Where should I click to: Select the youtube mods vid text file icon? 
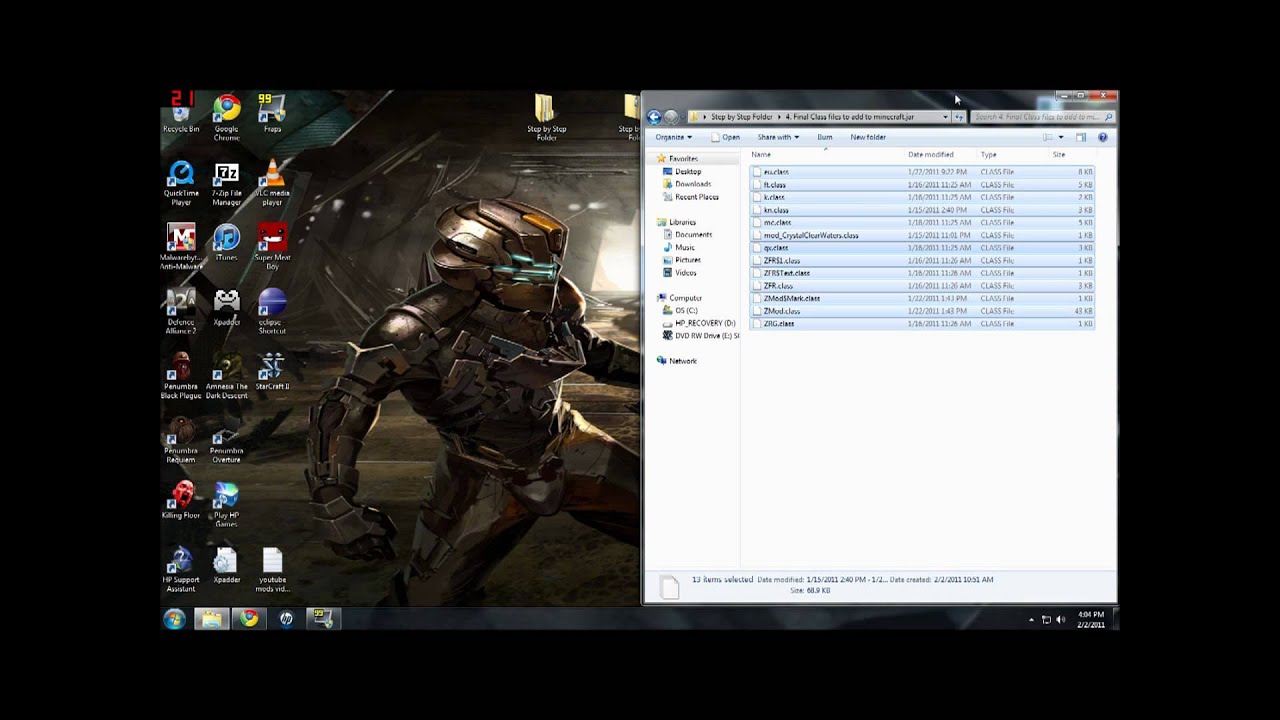[272, 569]
